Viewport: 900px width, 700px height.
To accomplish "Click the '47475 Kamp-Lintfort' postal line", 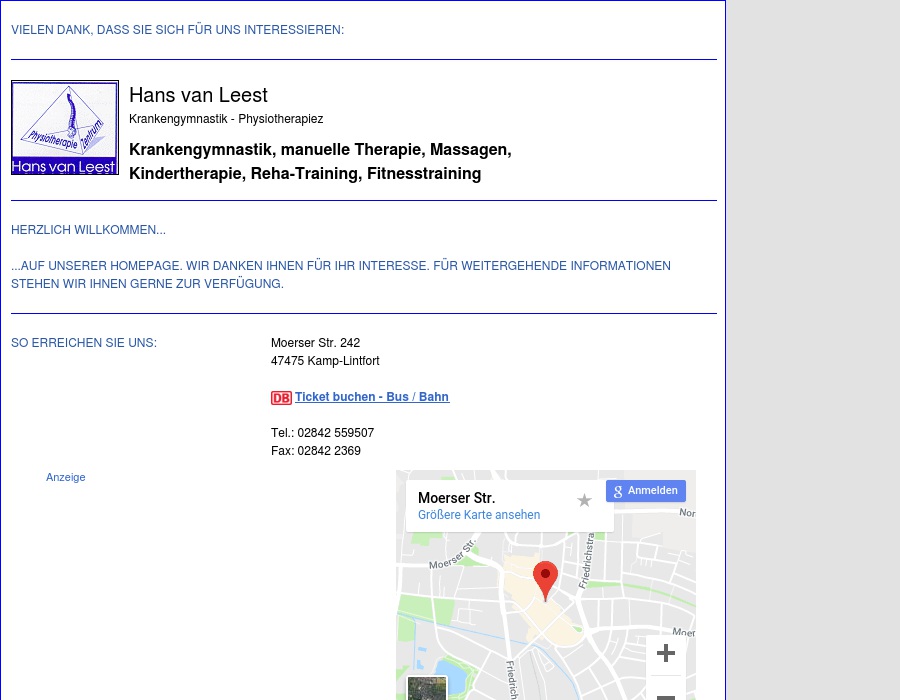I will tap(325, 361).
